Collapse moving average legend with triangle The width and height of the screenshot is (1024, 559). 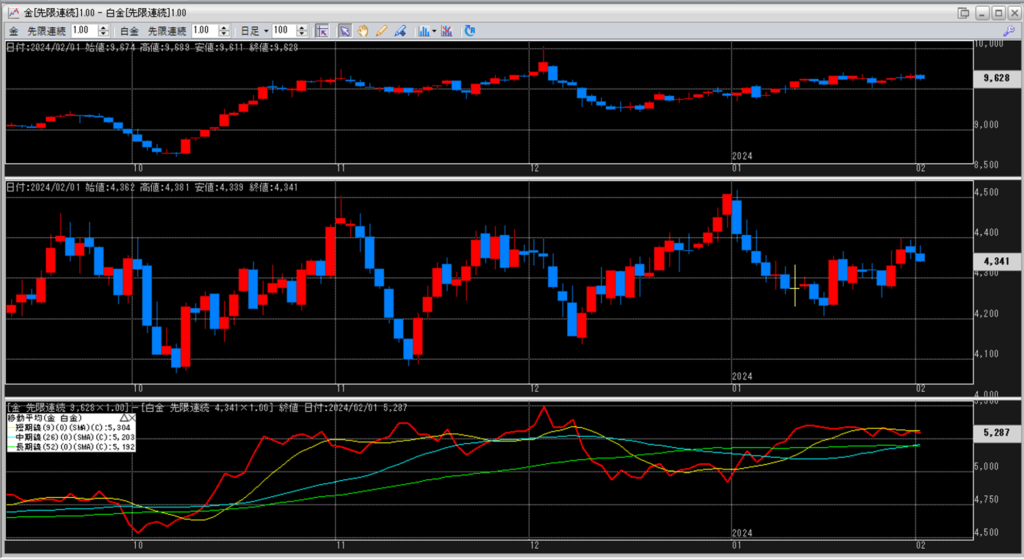coord(124,418)
